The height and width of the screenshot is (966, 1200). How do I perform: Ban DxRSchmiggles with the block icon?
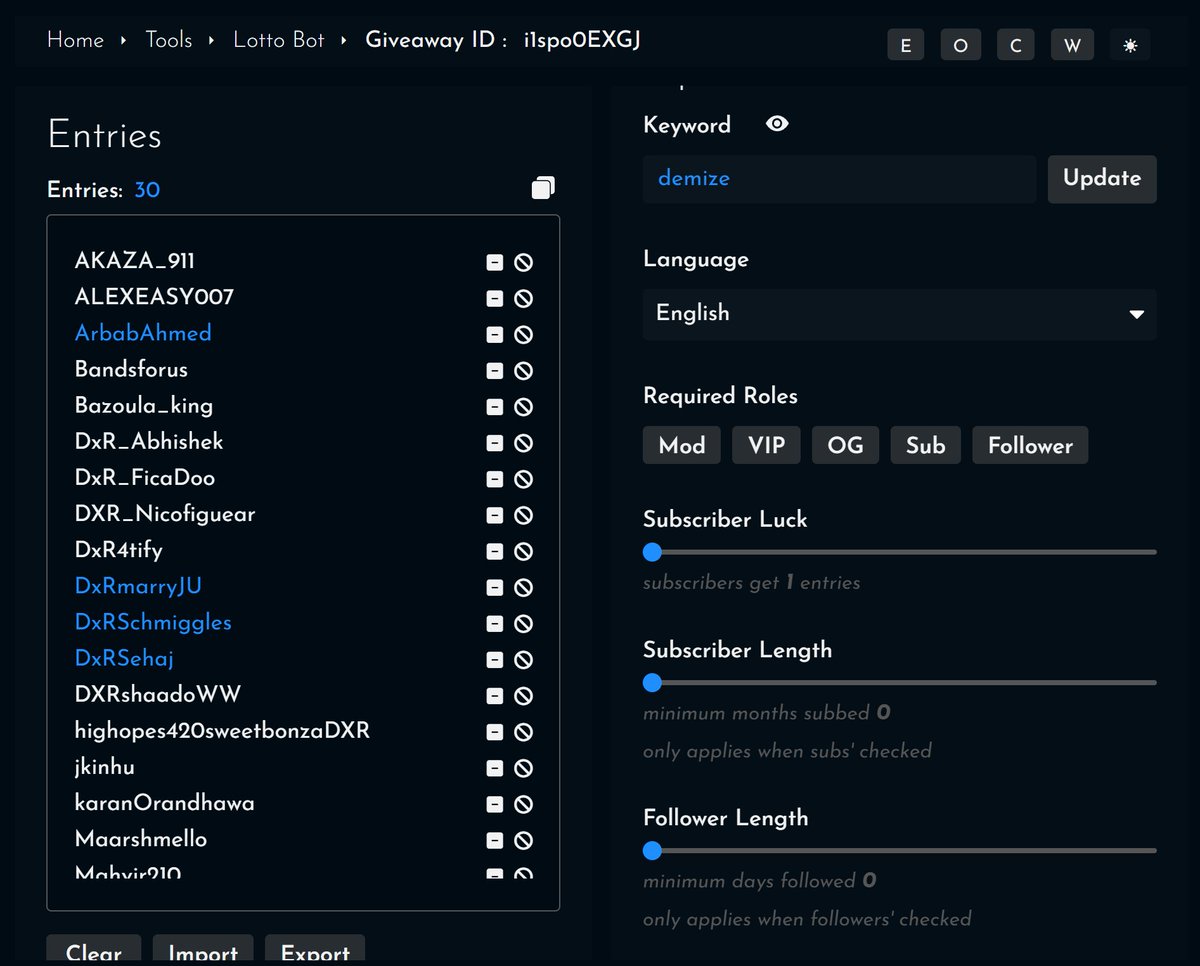click(523, 623)
